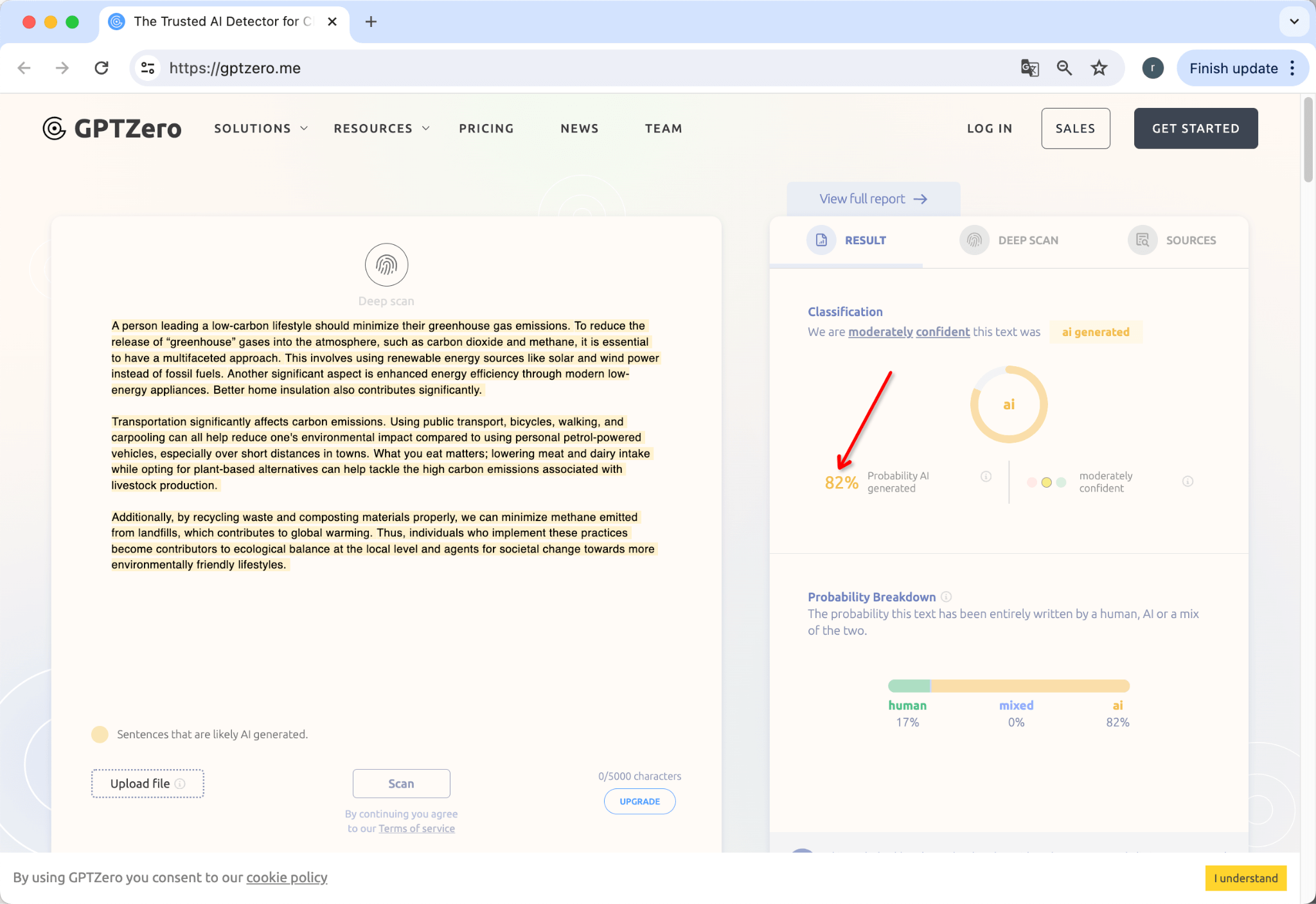Click the Get Started button
The height and width of the screenshot is (904, 1316).
click(1196, 129)
